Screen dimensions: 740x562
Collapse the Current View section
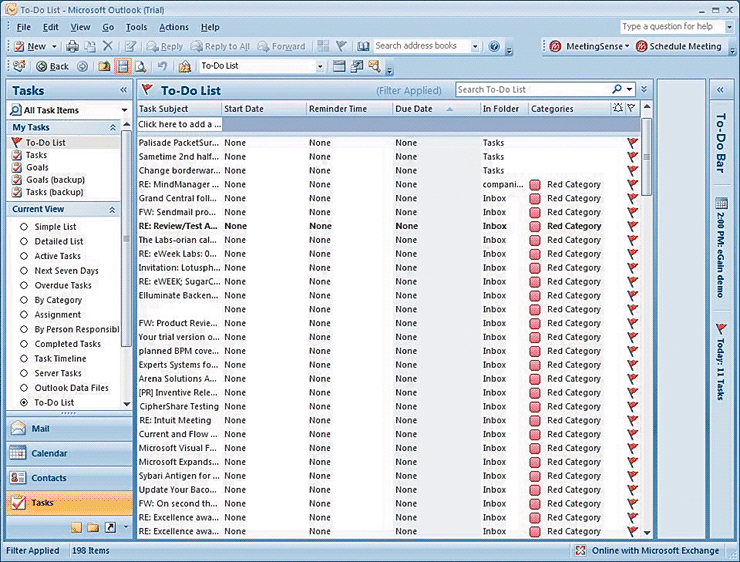112,210
